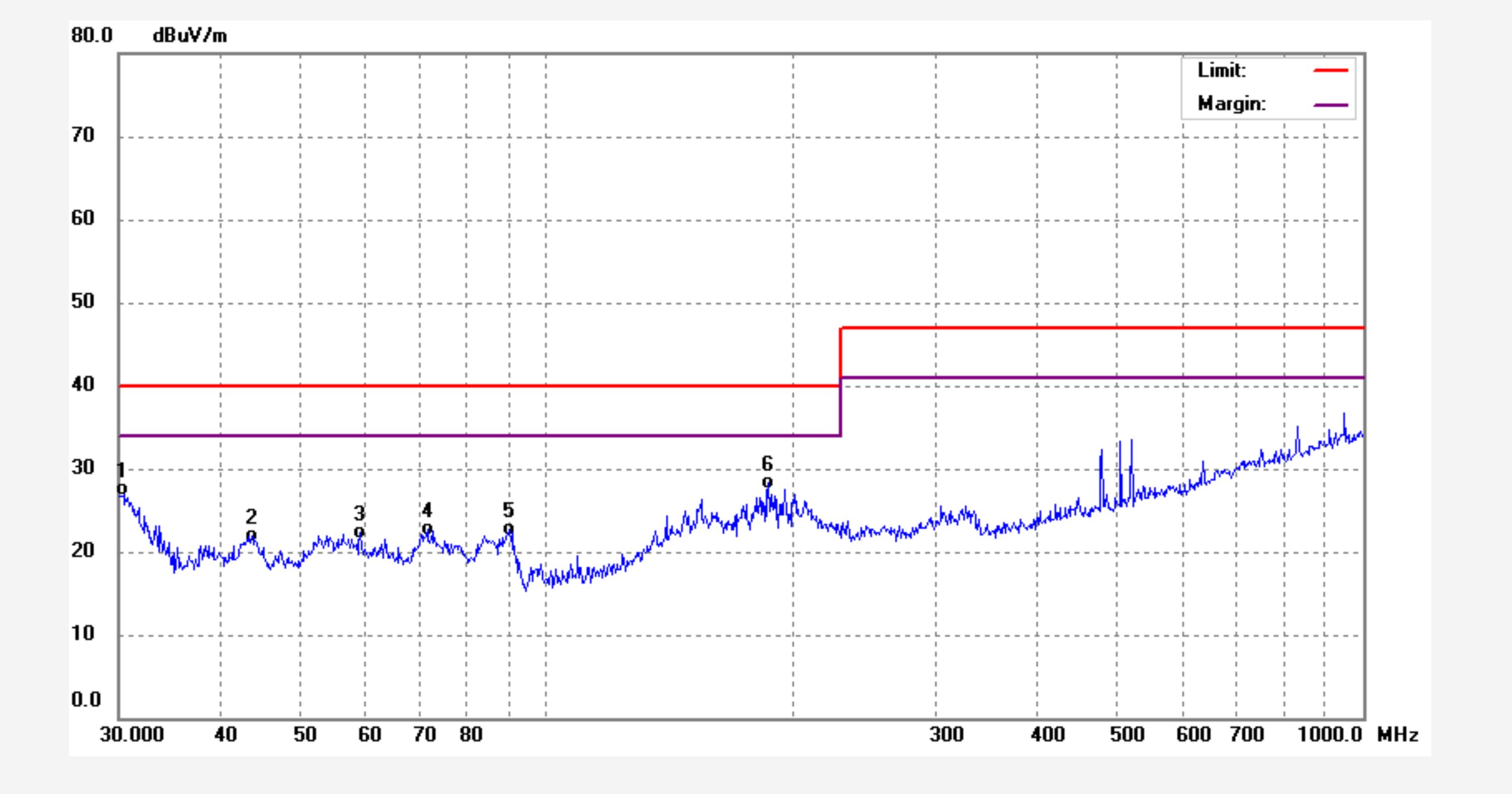This screenshot has width=1512, height=794.
Task: Click peak marker 1 near 30 MHz
Action: [x=121, y=488]
